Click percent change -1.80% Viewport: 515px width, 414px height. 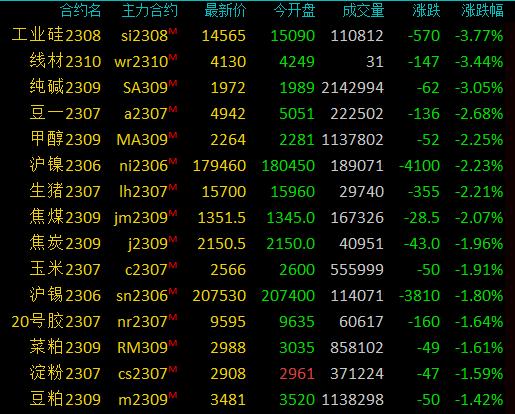click(479, 296)
